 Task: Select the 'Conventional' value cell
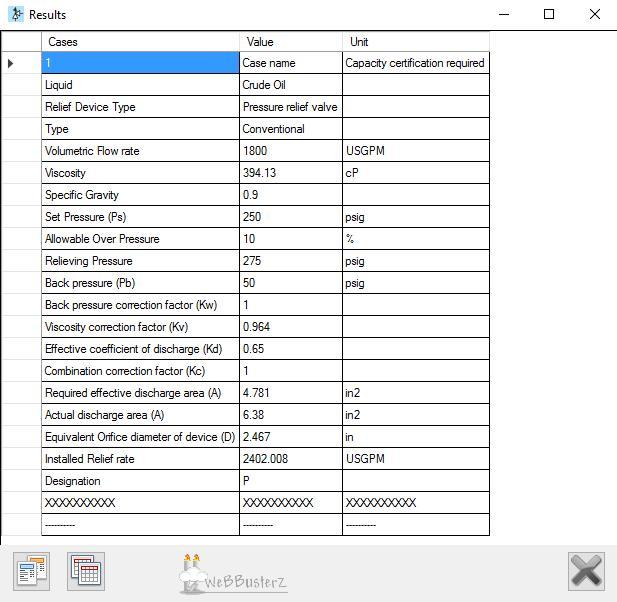pyautogui.click(x=291, y=129)
